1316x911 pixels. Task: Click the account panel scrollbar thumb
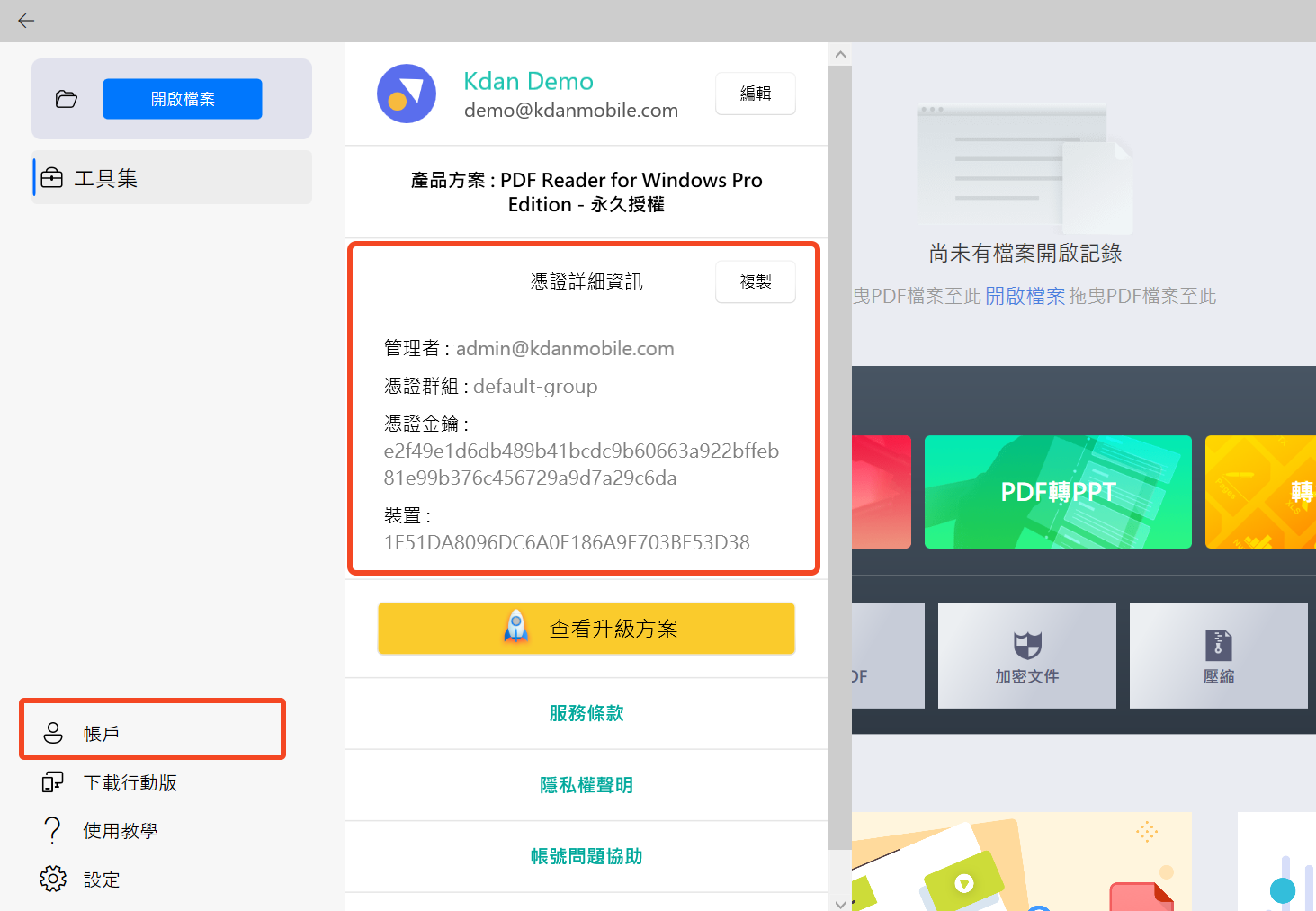pos(840,457)
